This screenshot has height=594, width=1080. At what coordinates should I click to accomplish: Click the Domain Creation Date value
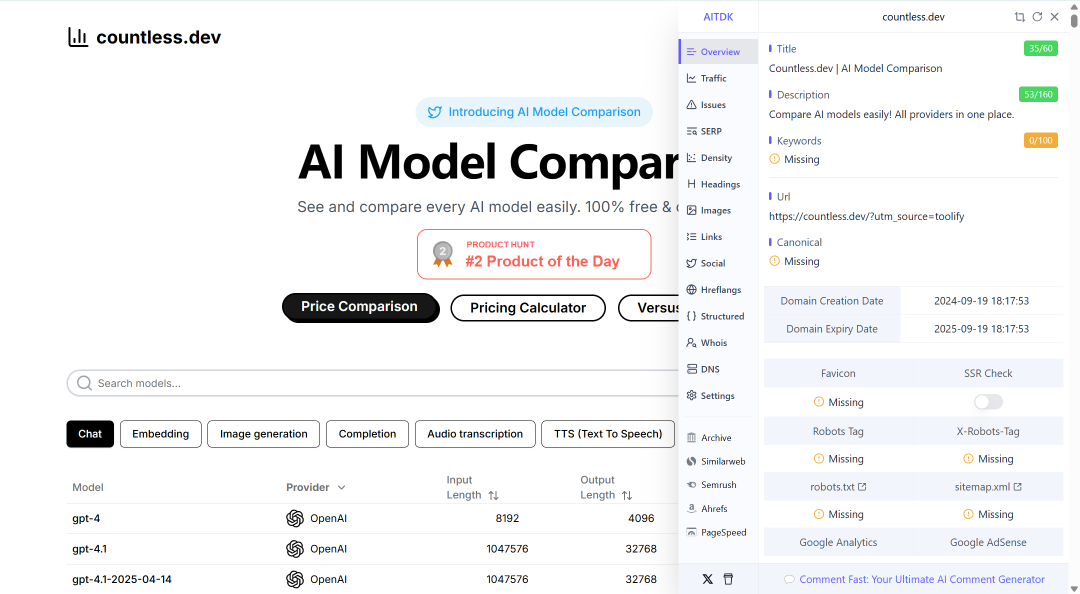(982, 301)
